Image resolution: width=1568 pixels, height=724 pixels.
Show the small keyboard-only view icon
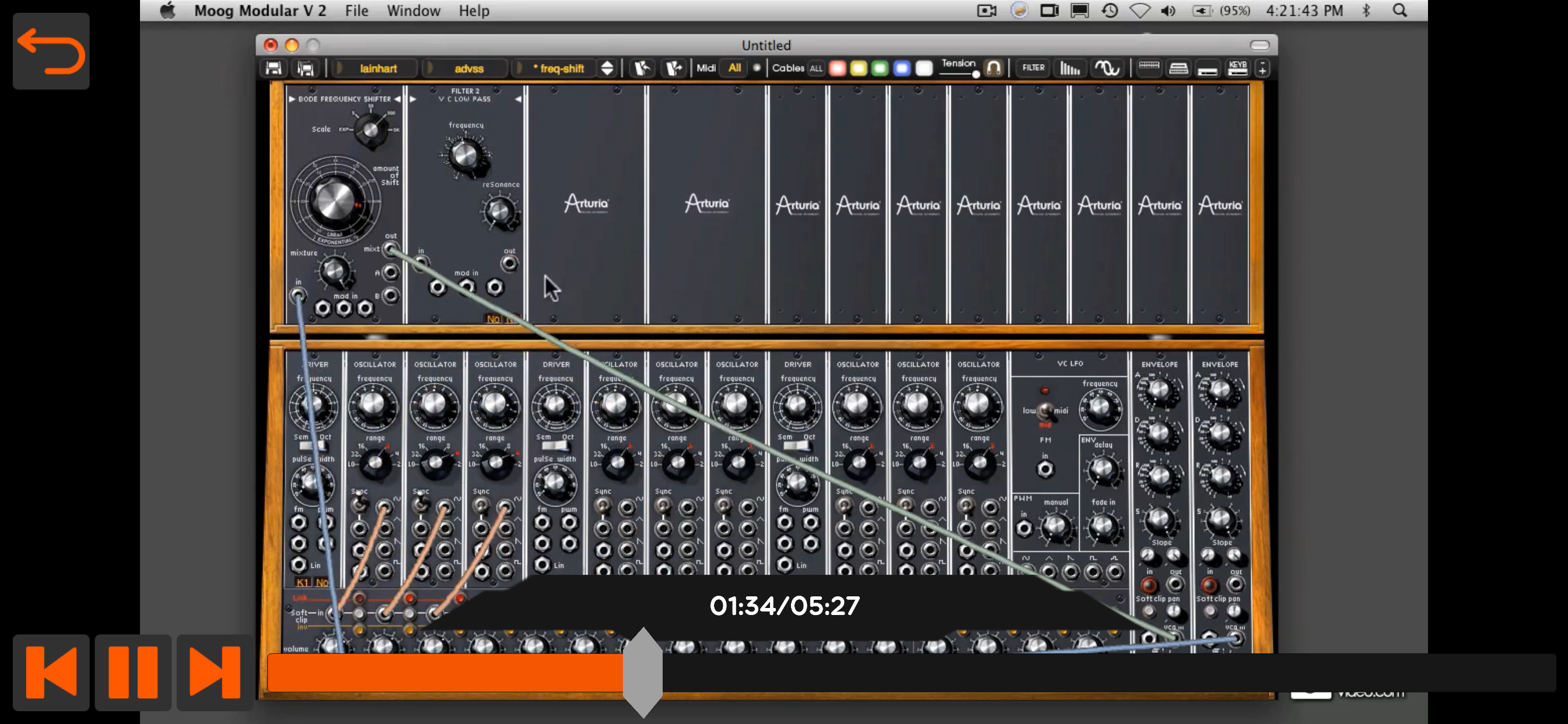pos(1149,68)
